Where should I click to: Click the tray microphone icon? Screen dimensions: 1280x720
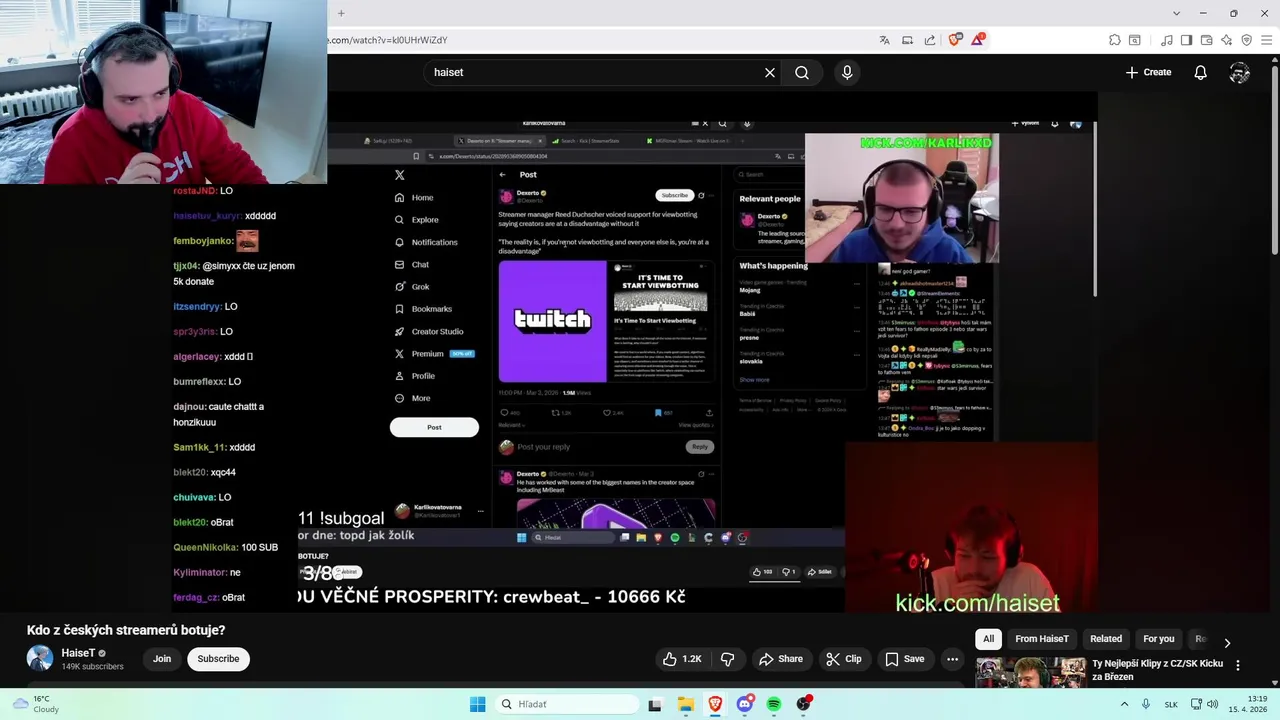(x=1146, y=704)
